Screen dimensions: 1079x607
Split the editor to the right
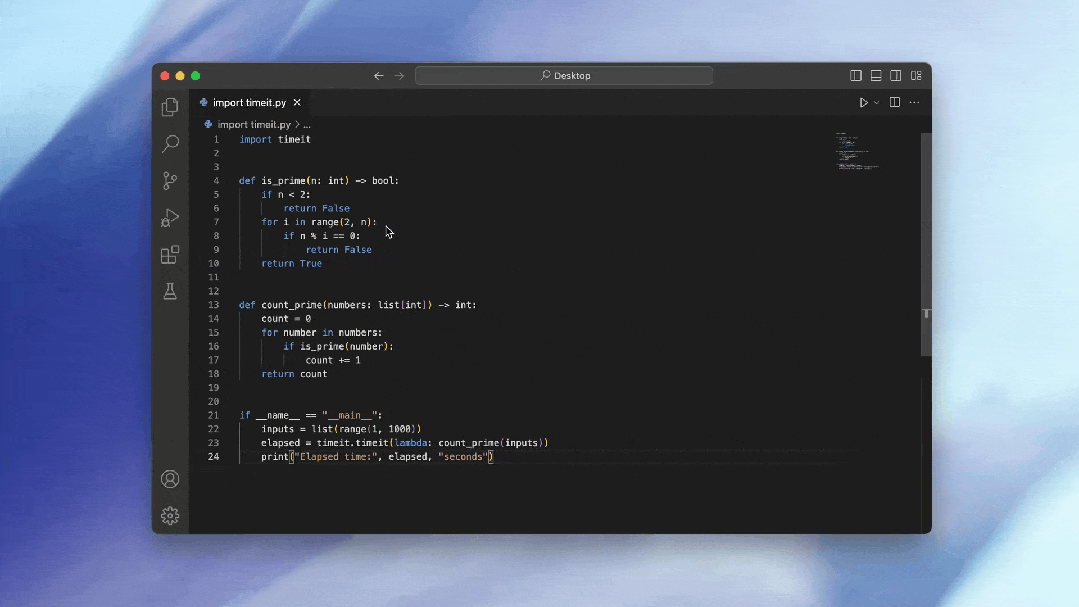tap(895, 103)
